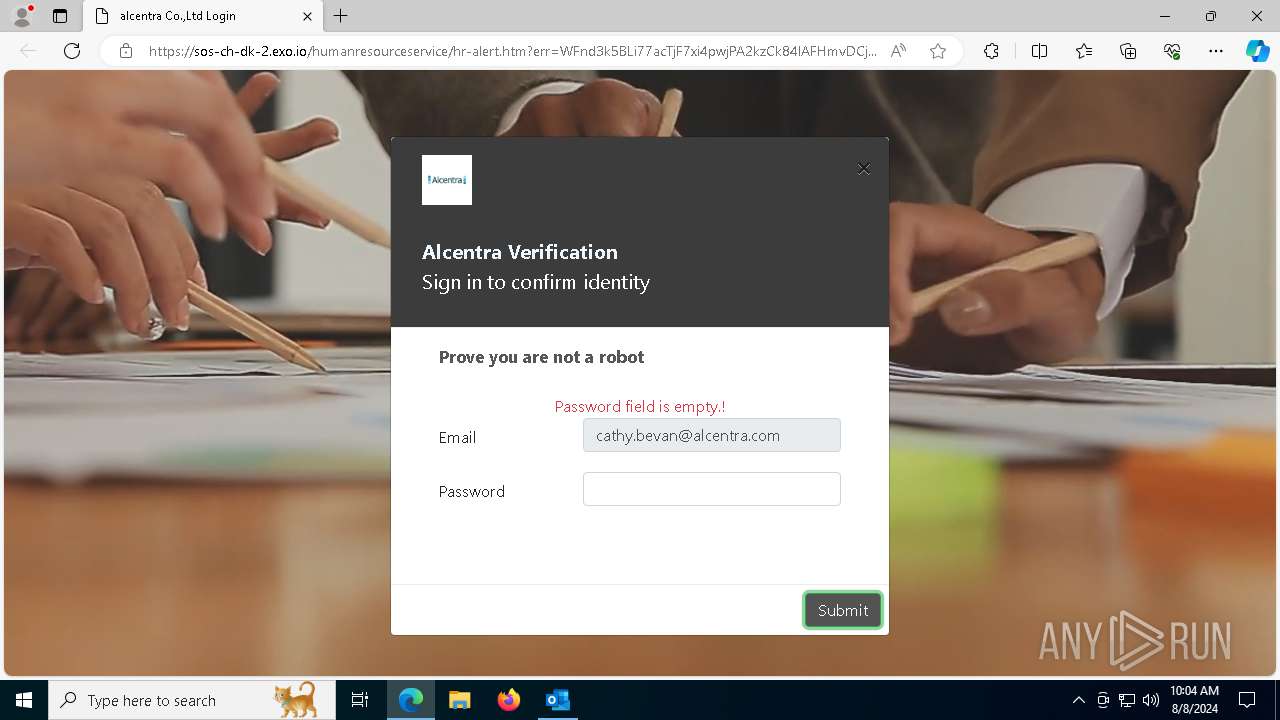This screenshot has width=1280, height=720.
Task: Open File Explorer from taskbar
Action: 459,700
